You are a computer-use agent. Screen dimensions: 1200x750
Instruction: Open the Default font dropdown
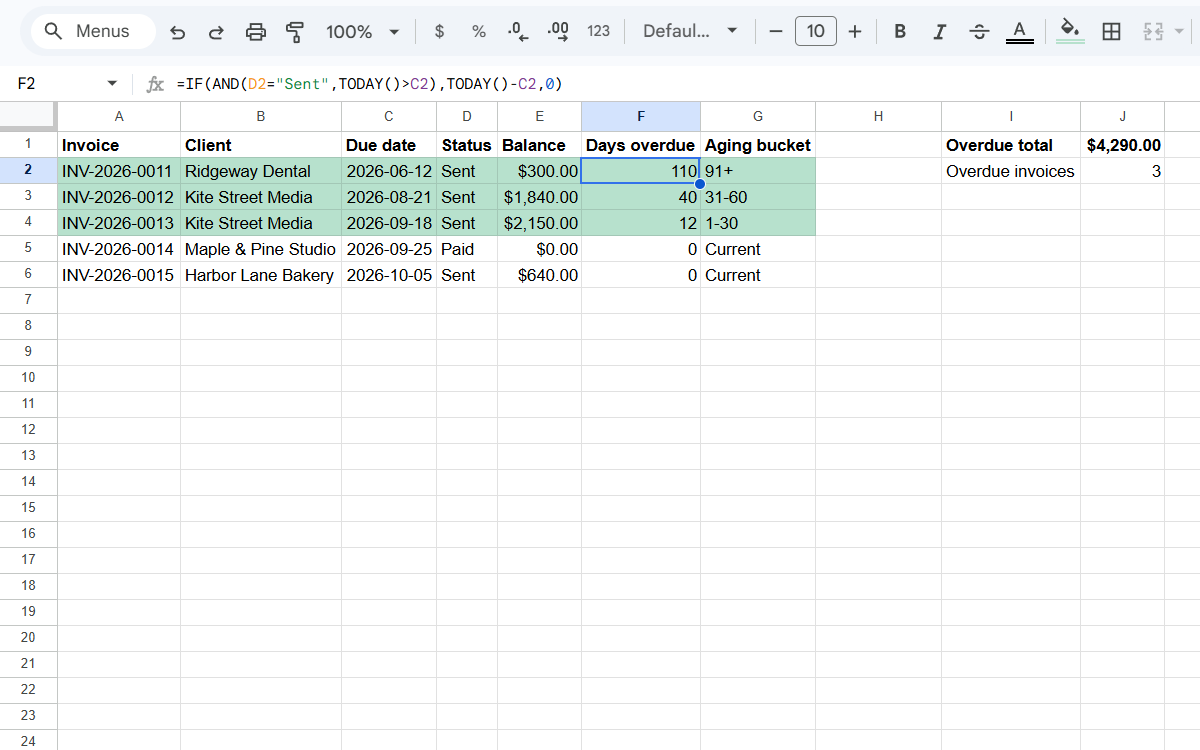[690, 32]
